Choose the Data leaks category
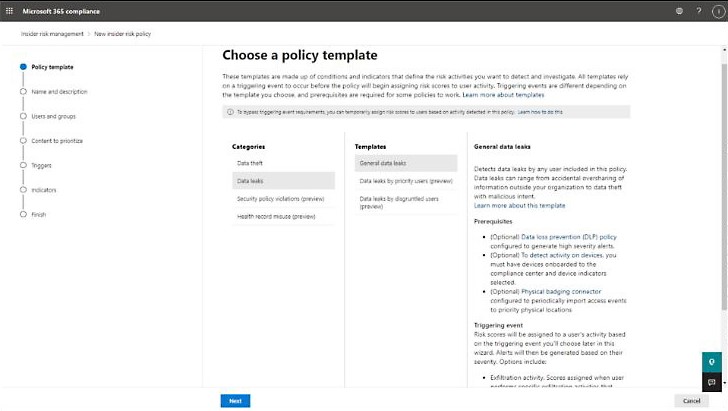The image size is (728, 411). tap(283, 181)
